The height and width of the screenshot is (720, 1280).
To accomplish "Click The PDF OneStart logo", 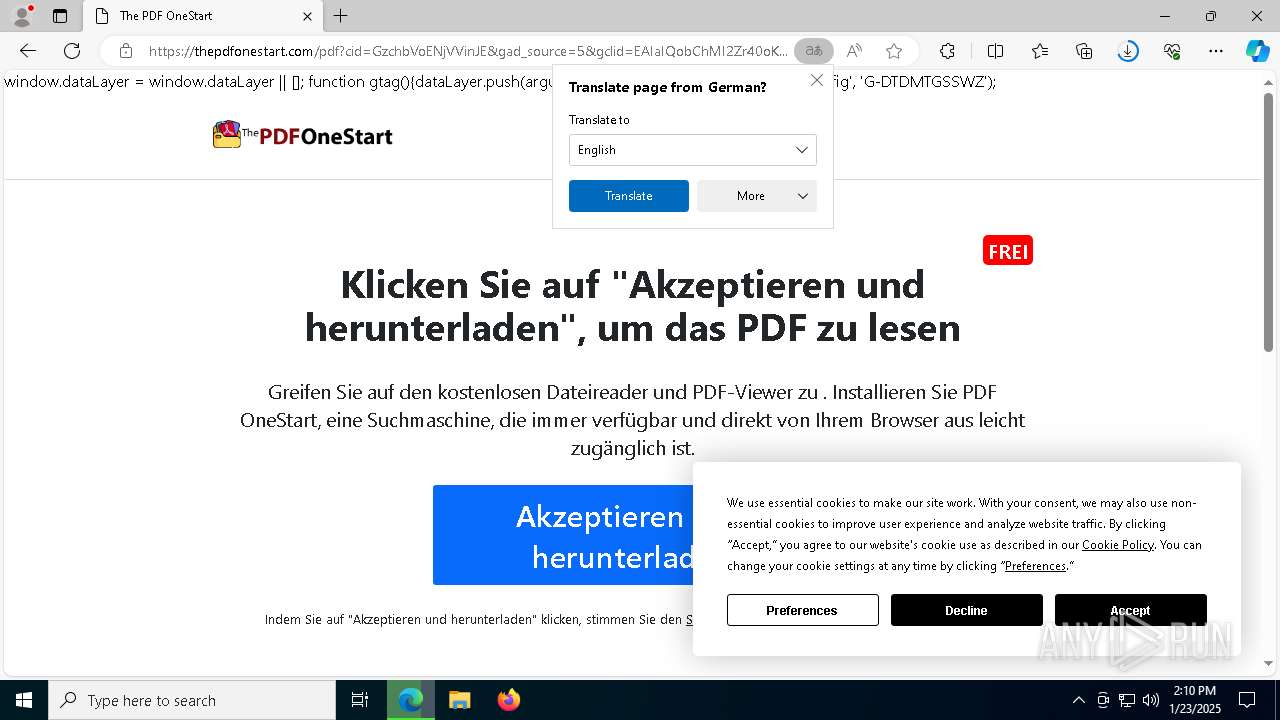I will pyautogui.click(x=302, y=135).
